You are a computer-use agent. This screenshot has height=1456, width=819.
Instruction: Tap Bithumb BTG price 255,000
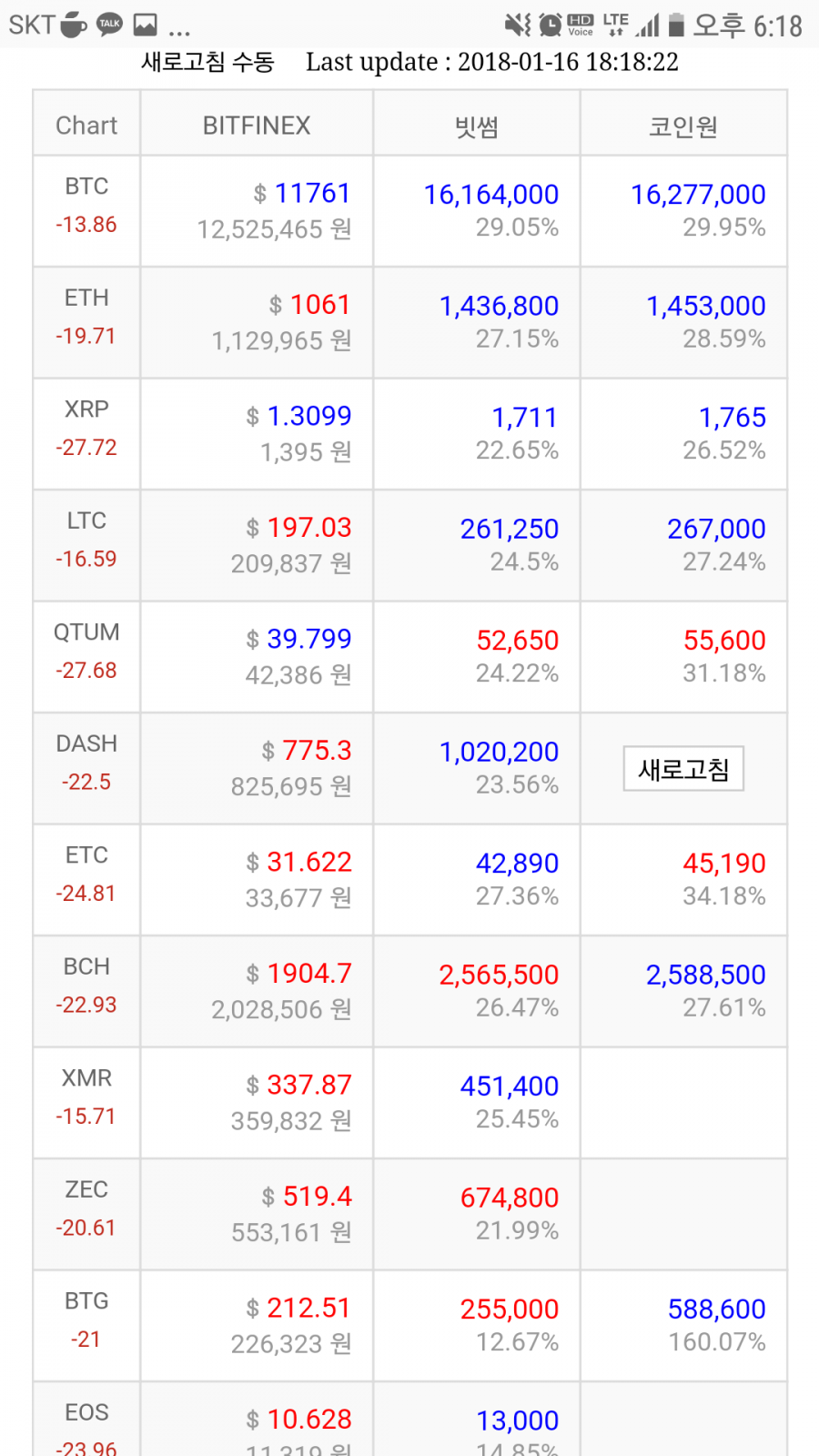pyautogui.click(x=510, y=1309)
